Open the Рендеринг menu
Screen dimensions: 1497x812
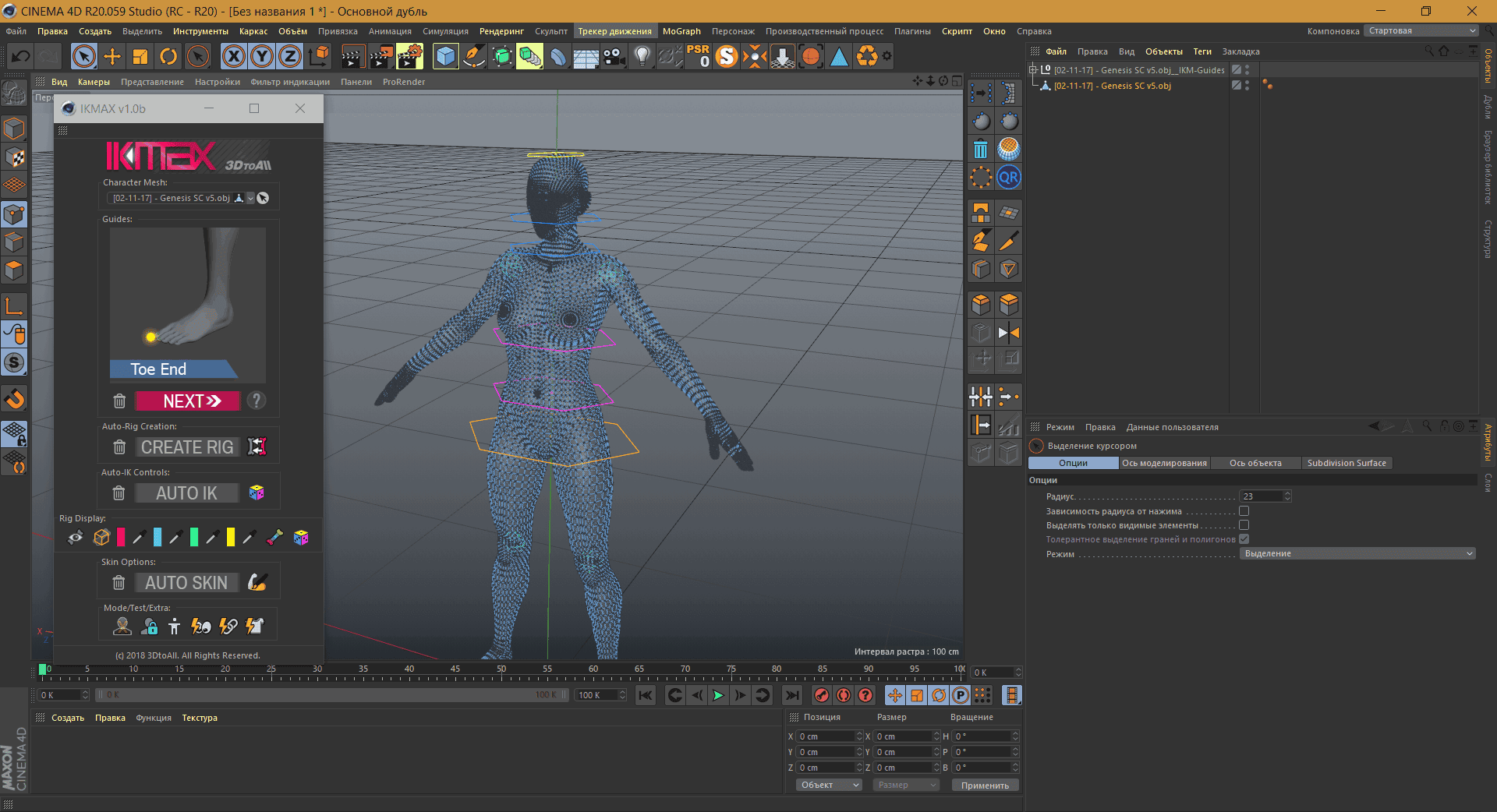pos(501,31)
